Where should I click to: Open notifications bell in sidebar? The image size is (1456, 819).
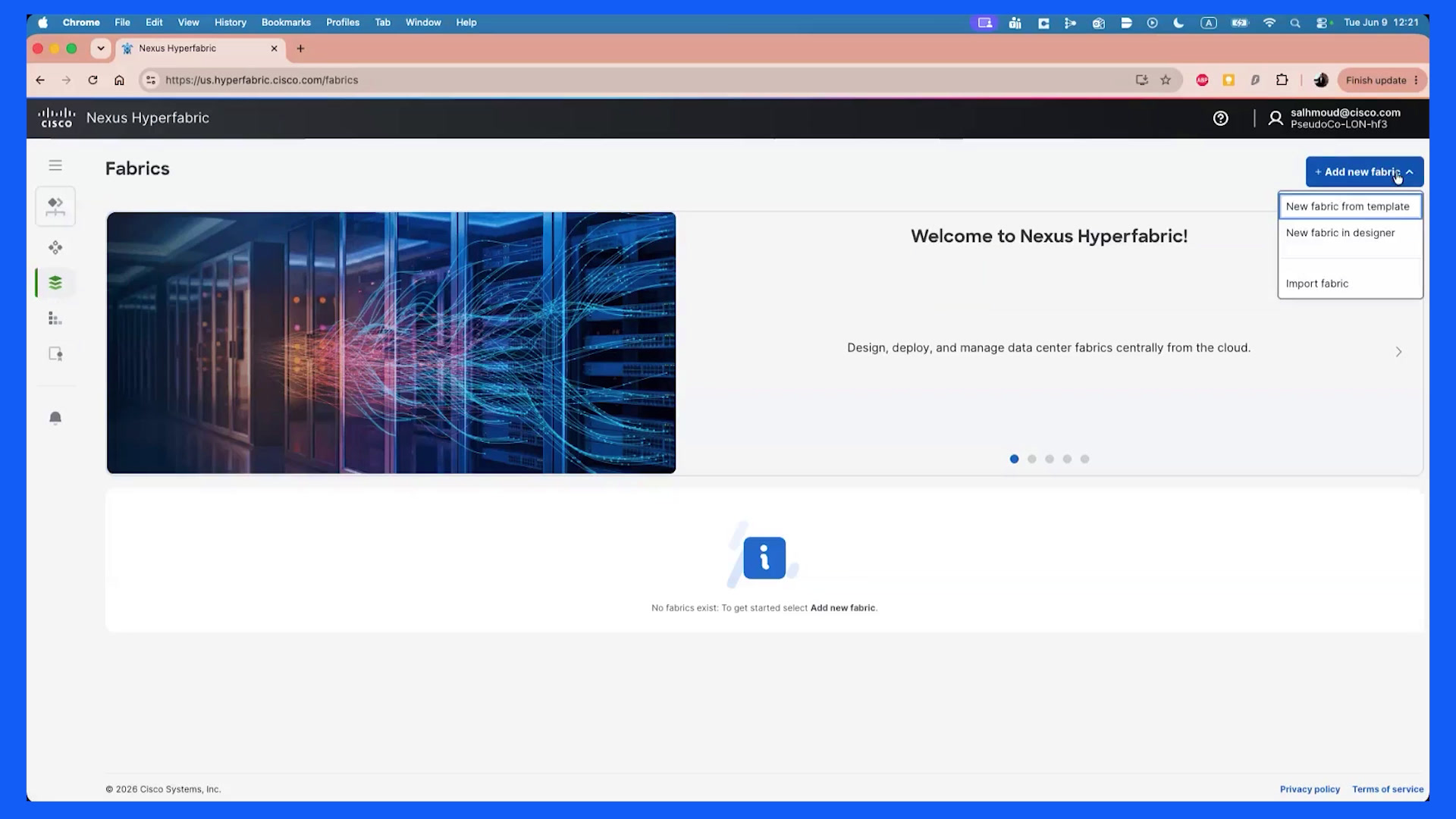click(55, 418)
